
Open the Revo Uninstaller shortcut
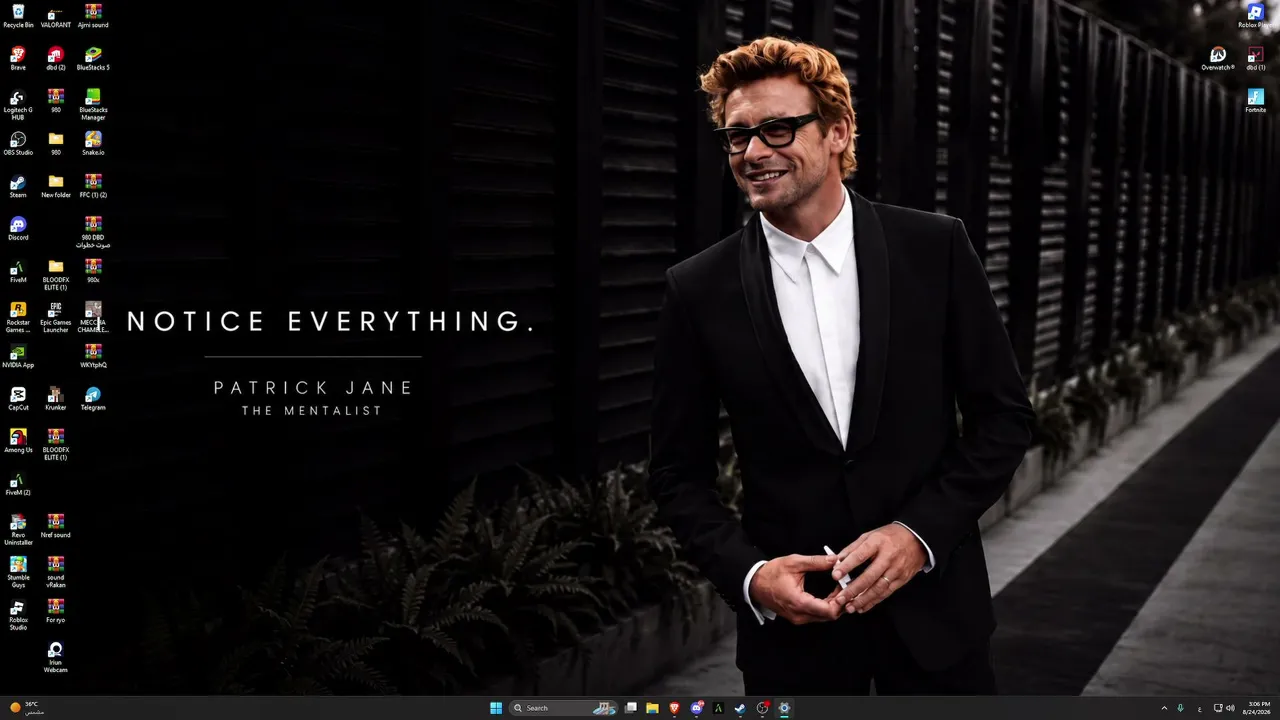[x=18, y=530]
